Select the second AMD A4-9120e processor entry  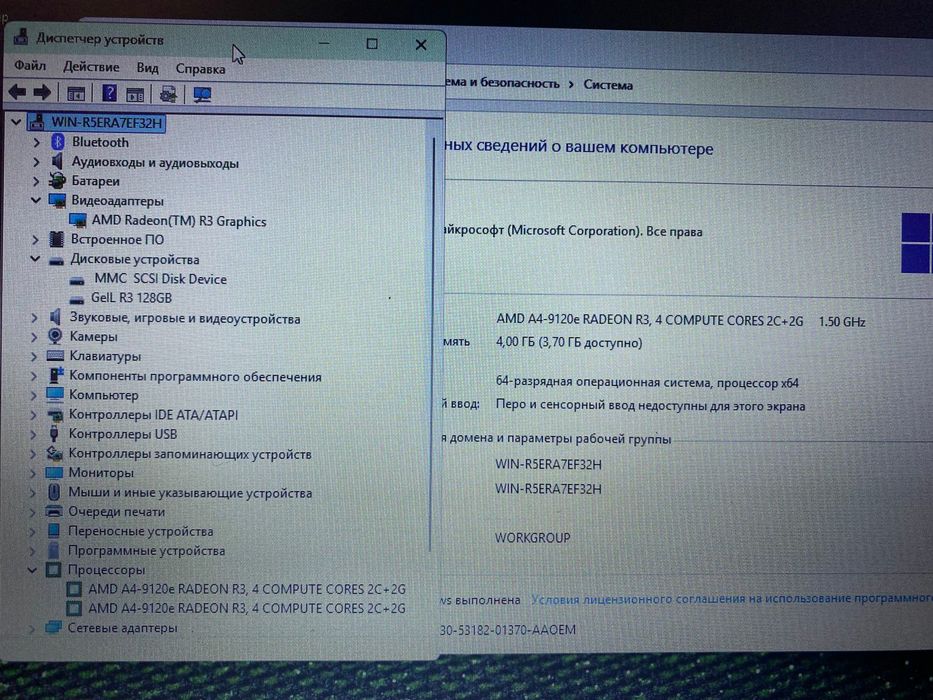(247, 608)
